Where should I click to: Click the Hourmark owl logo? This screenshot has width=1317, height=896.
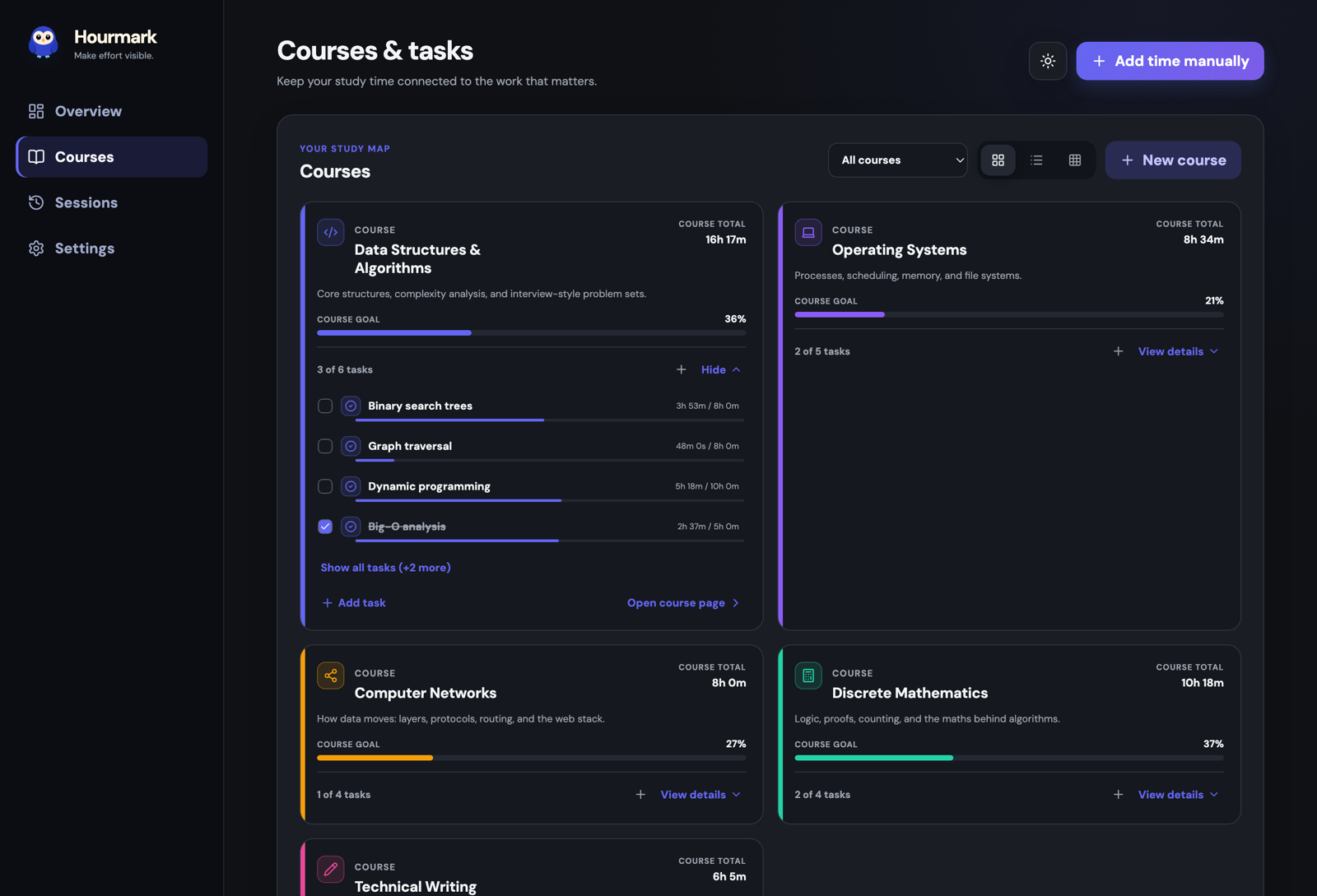click(x=43, y=41)
